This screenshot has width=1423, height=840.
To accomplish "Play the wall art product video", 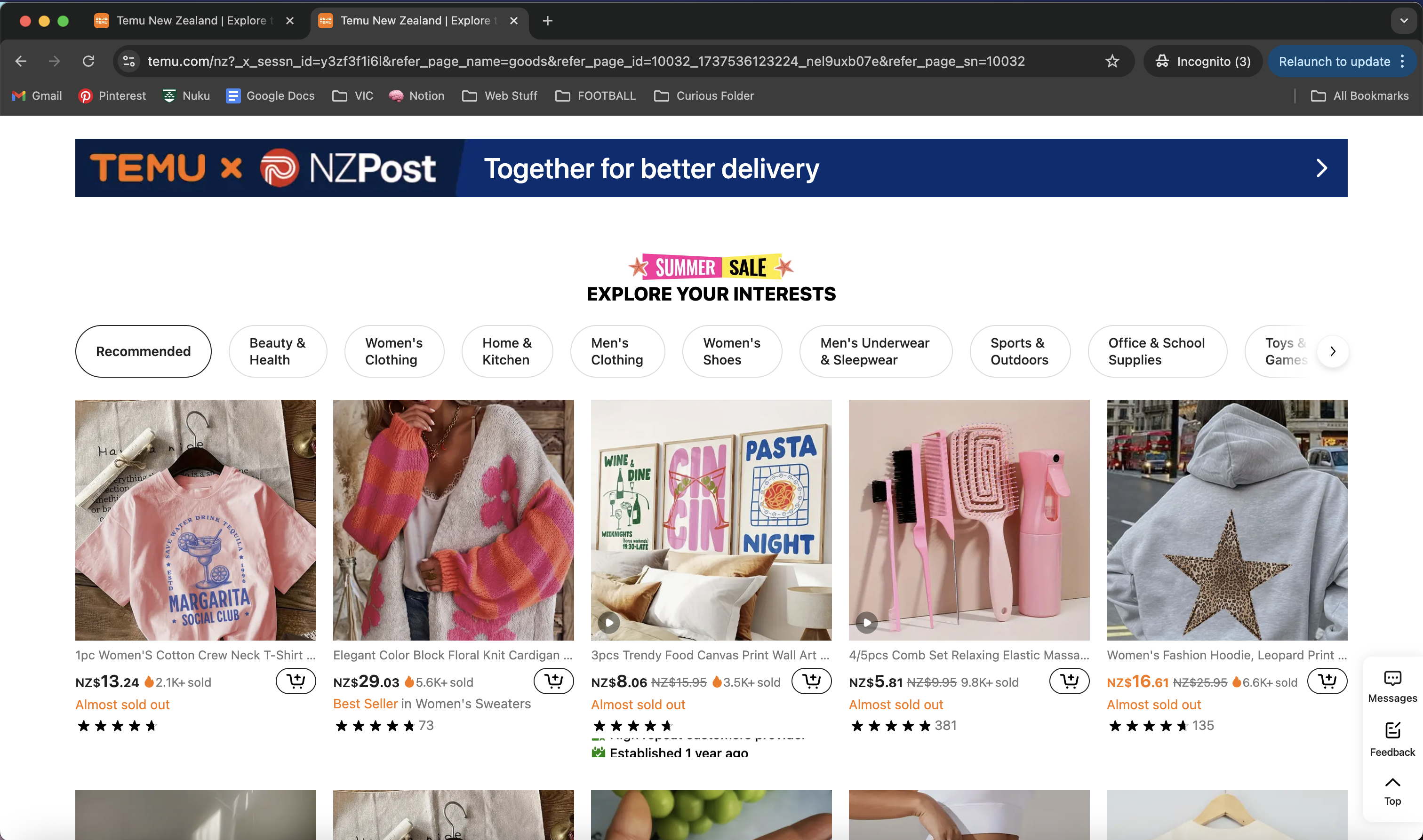I will coord(609,623).
